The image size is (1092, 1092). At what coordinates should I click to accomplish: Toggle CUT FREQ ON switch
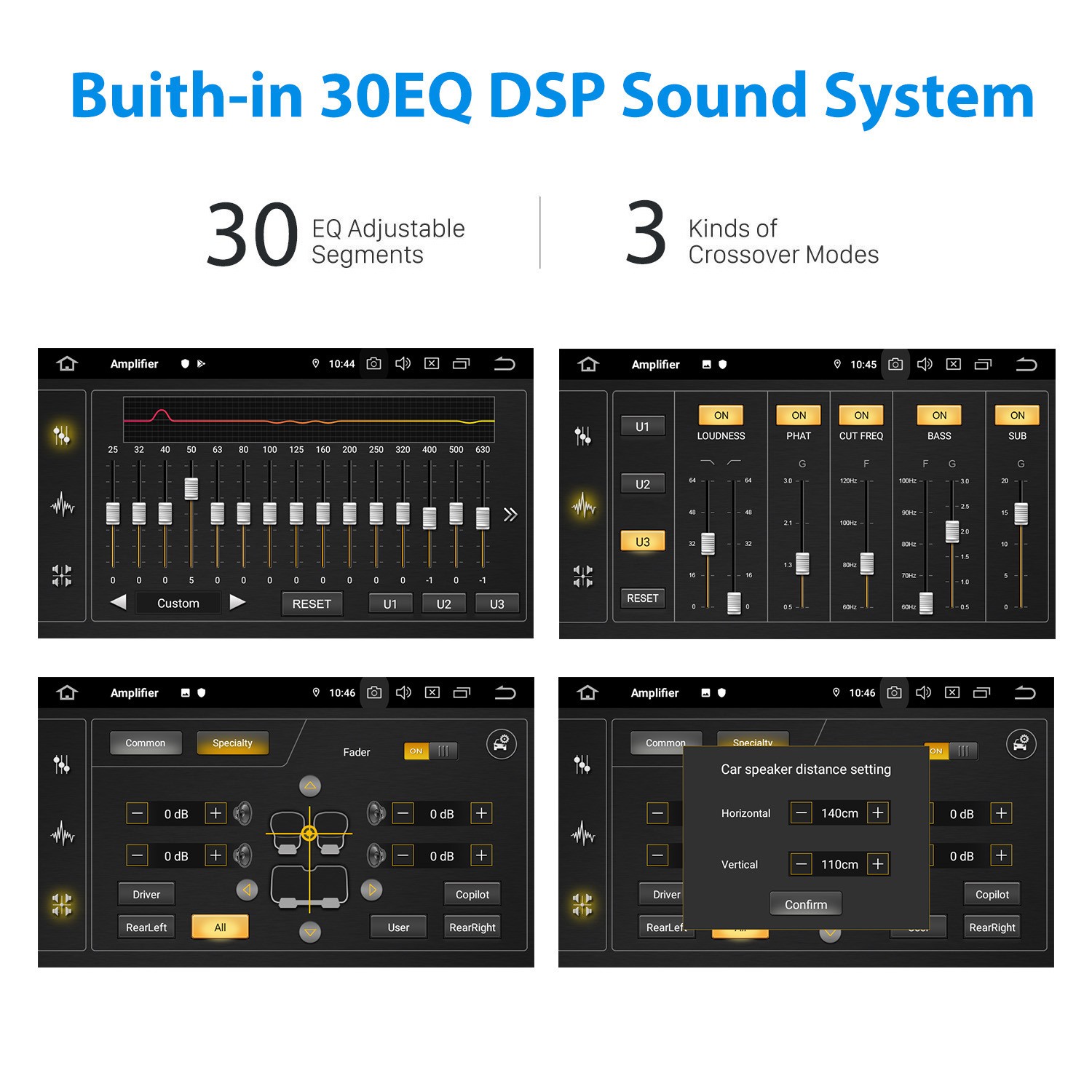[861, 415]
